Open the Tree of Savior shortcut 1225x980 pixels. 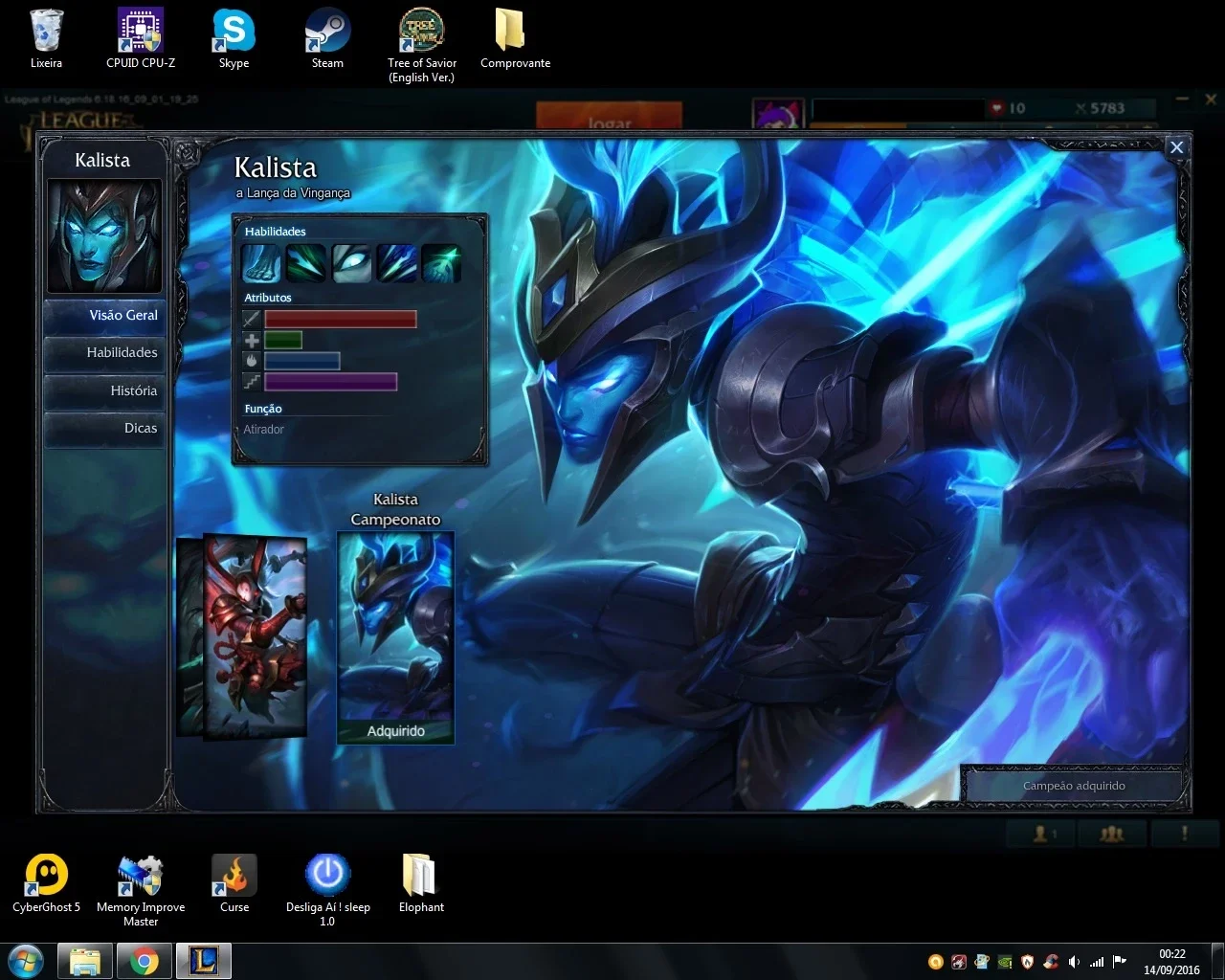pos(422,45)
